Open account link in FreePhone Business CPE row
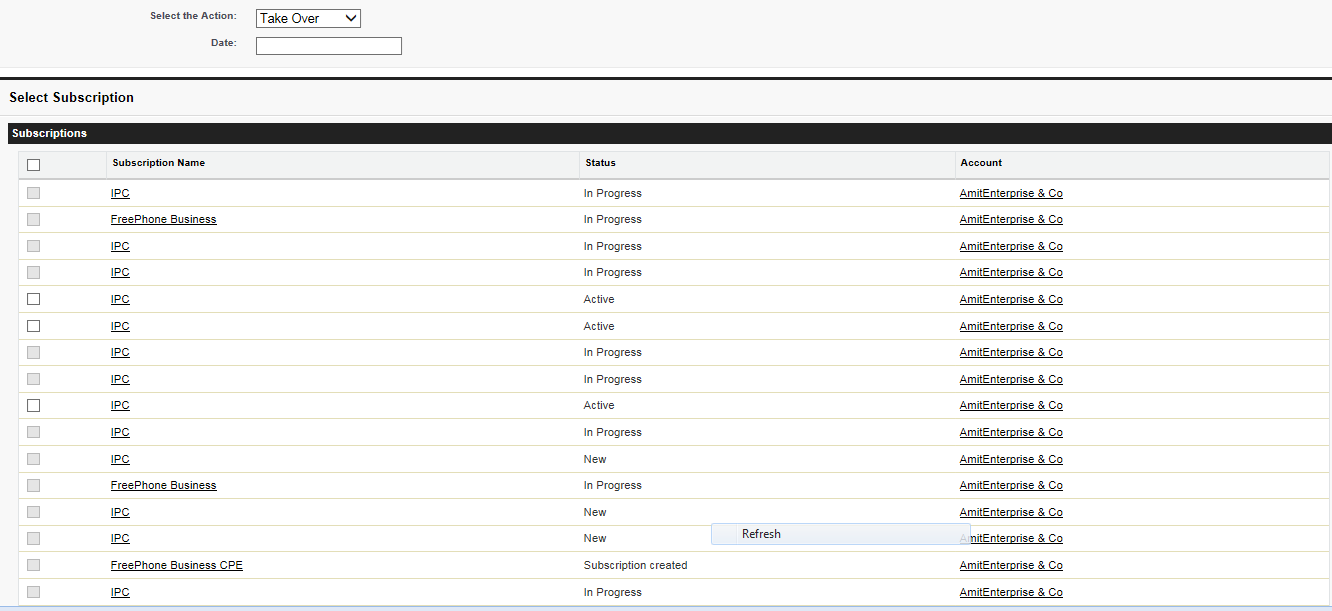The width and height of the screenshot is (1332, 611). (1011, 565)
